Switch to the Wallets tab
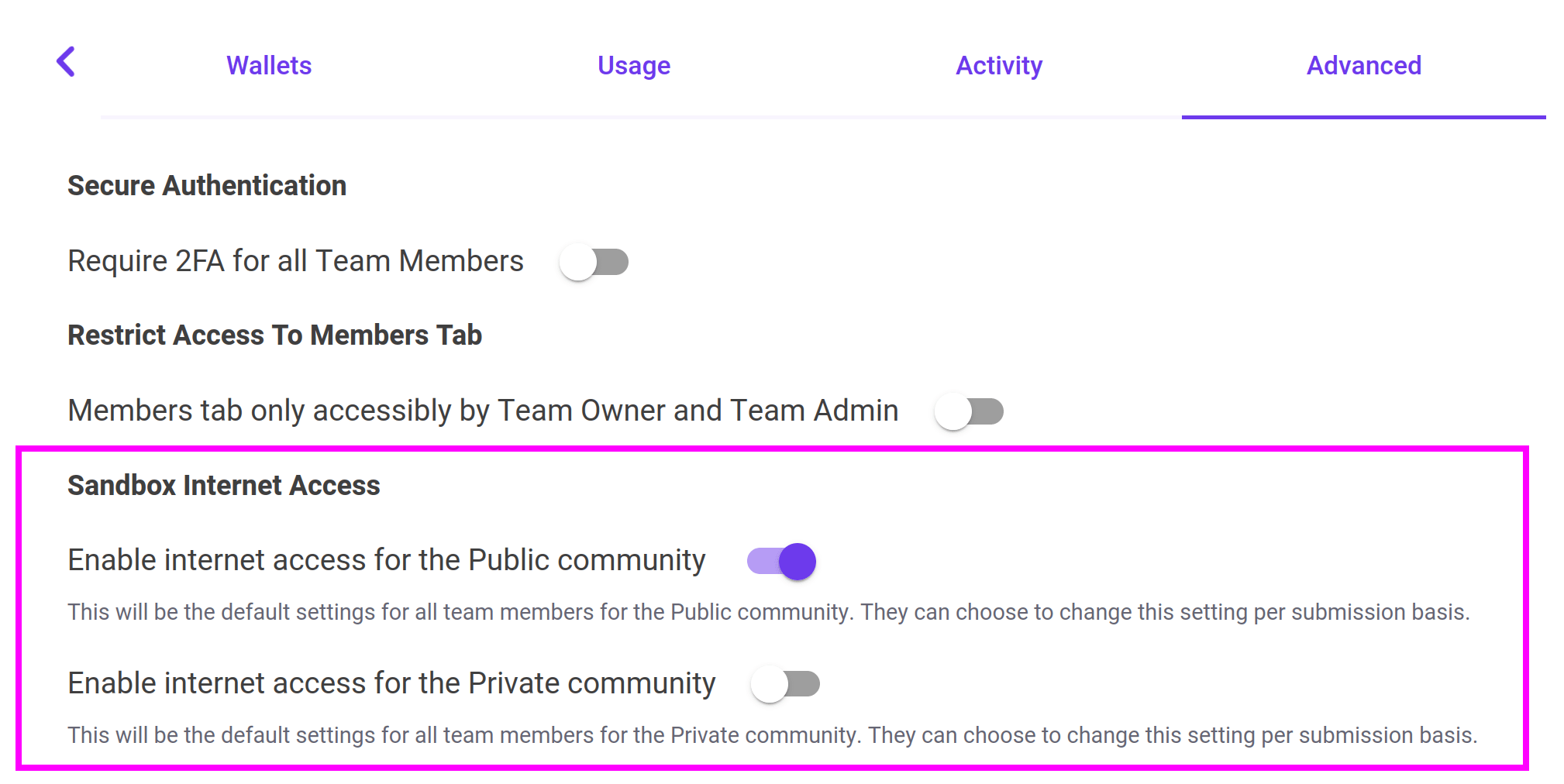This screenshot has width=1564, height=784. tap(269, 66)
